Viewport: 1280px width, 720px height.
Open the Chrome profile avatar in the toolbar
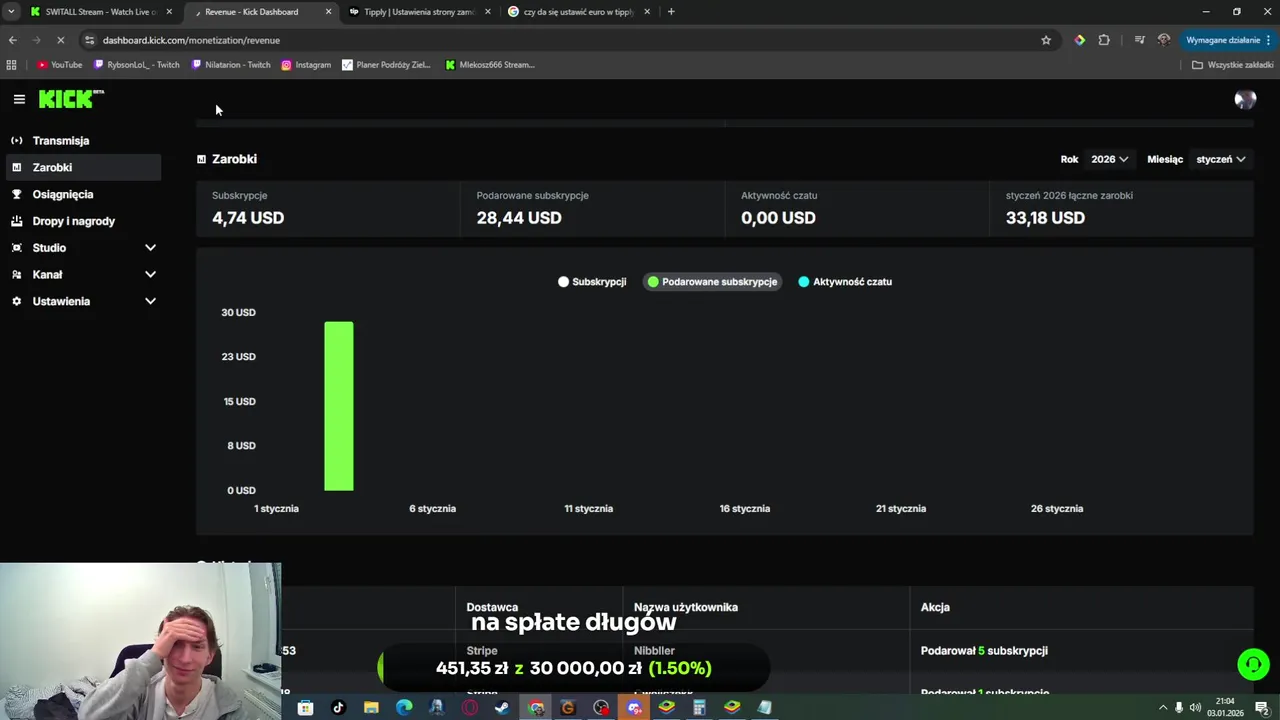[x=1164, y=40]
